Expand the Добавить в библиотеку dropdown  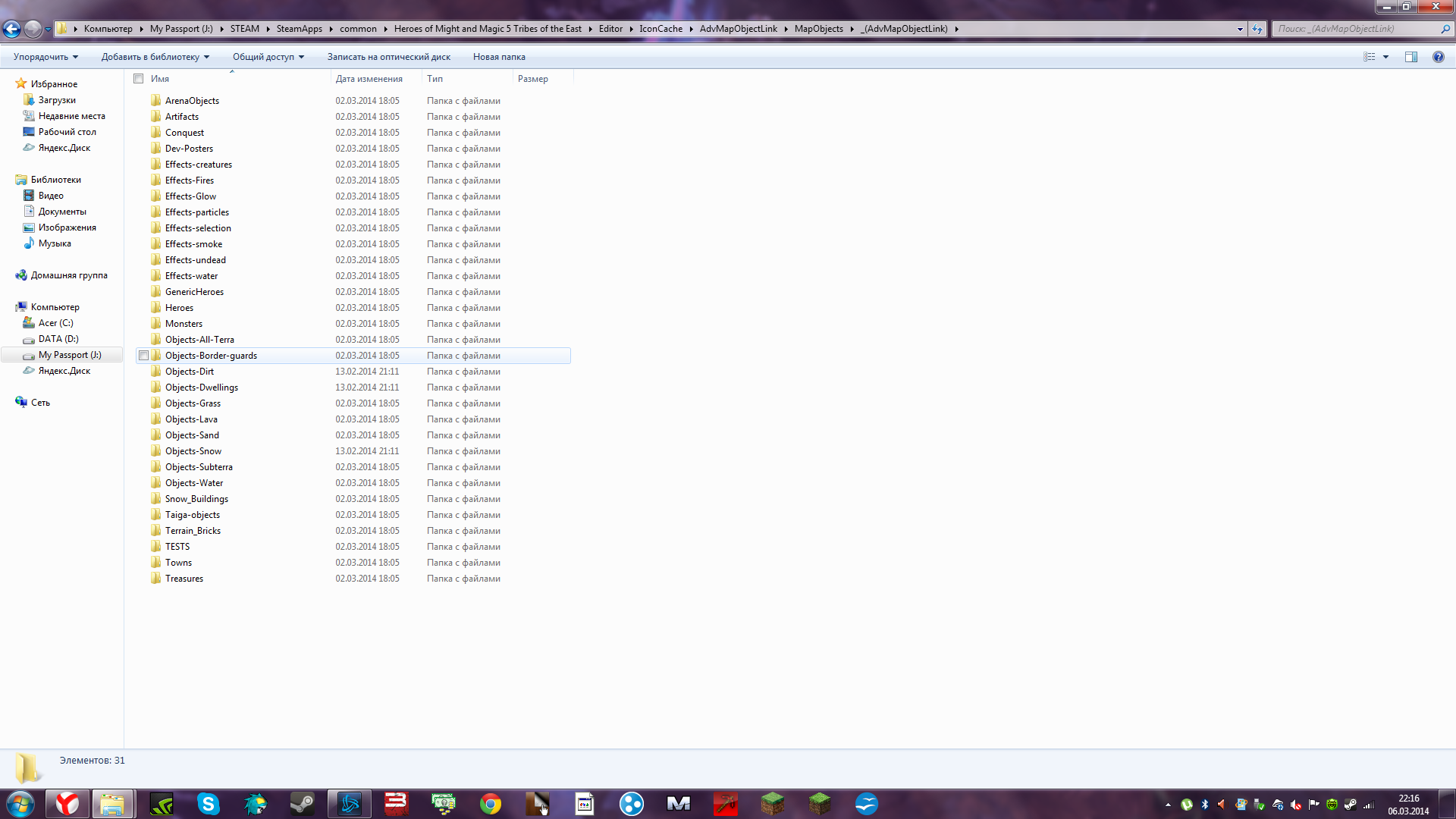155,57
